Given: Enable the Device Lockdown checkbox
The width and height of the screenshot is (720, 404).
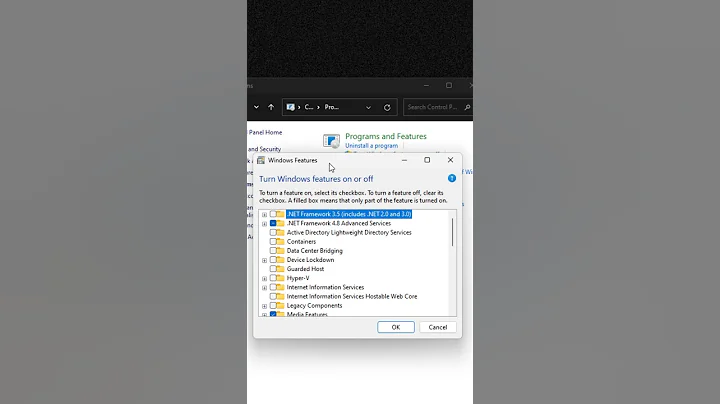Looking at the screenshot, I should [x=273, y=260].
